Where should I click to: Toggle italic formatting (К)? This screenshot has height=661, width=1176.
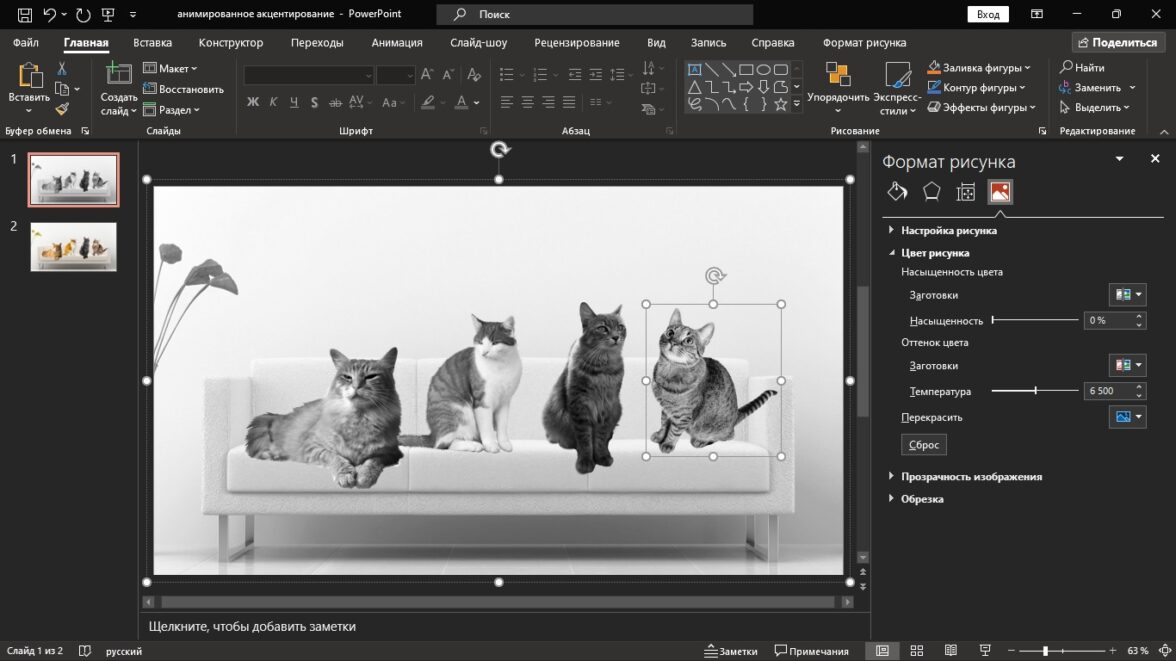pos(273,102)
